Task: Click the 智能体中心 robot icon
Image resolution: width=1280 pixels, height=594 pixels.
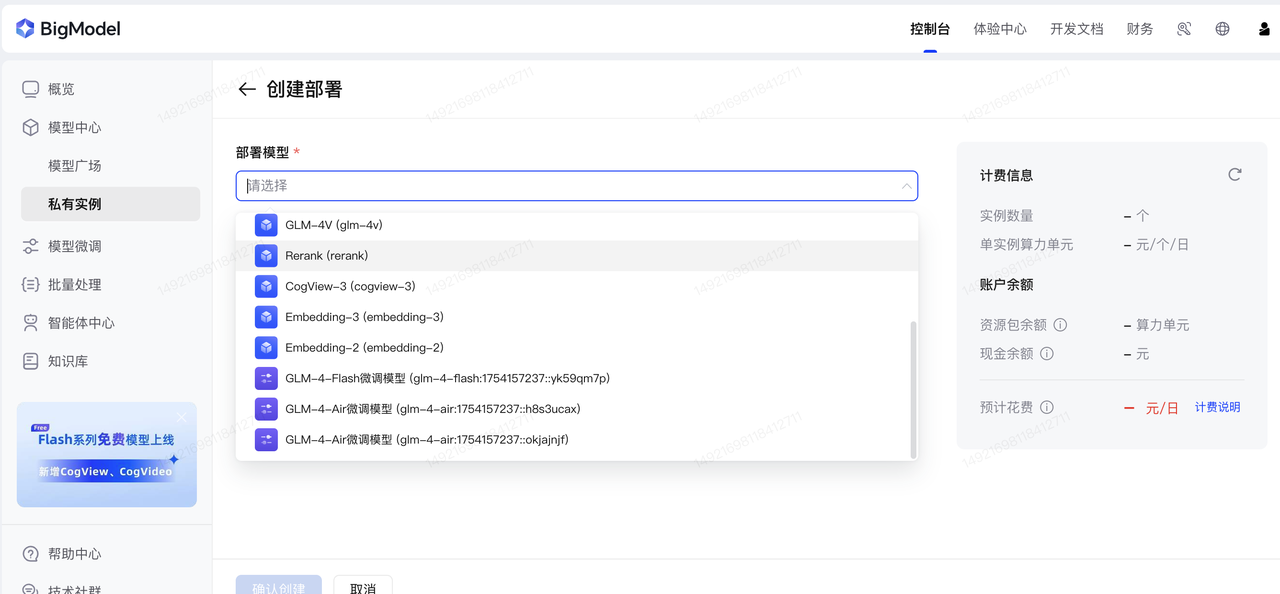Action: [31, 323]
